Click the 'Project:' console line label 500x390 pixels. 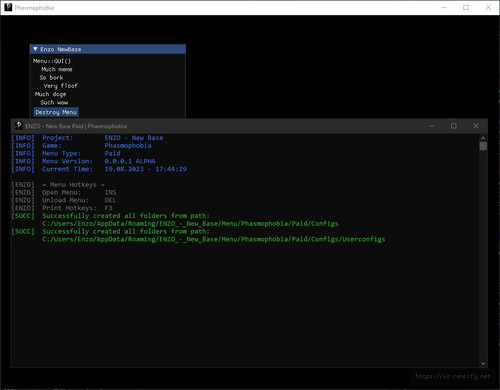click(x=57, y=138)
